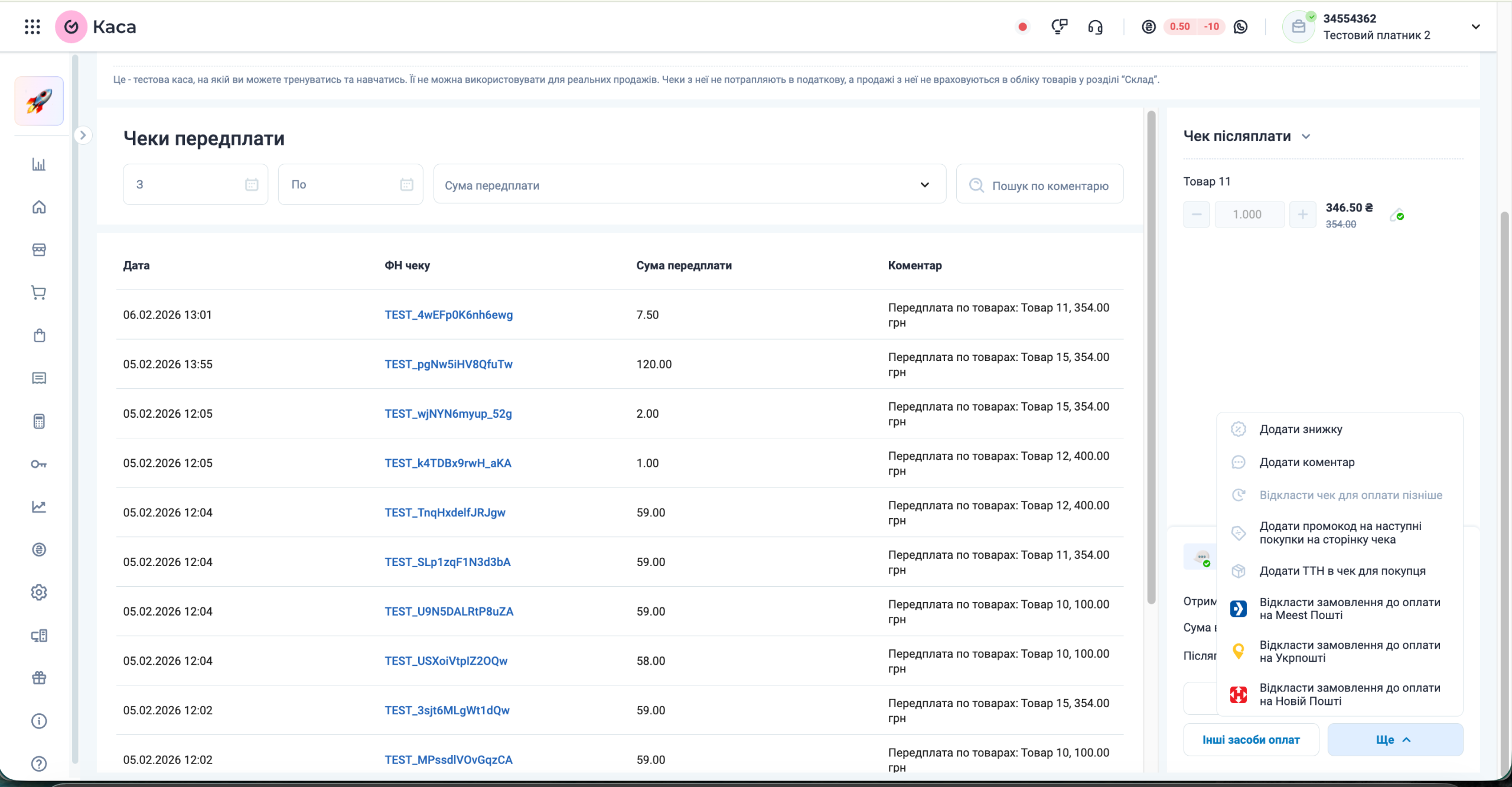Open the shopping cart sidebar icon
The image size is (1512, 787).
point(39,292)
